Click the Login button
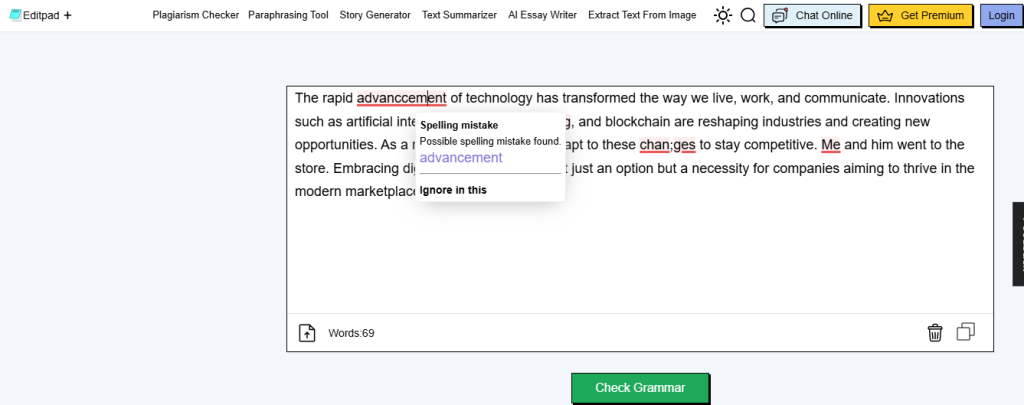Viewport: 1024px width, 405px height. [x=1000, y=15]
